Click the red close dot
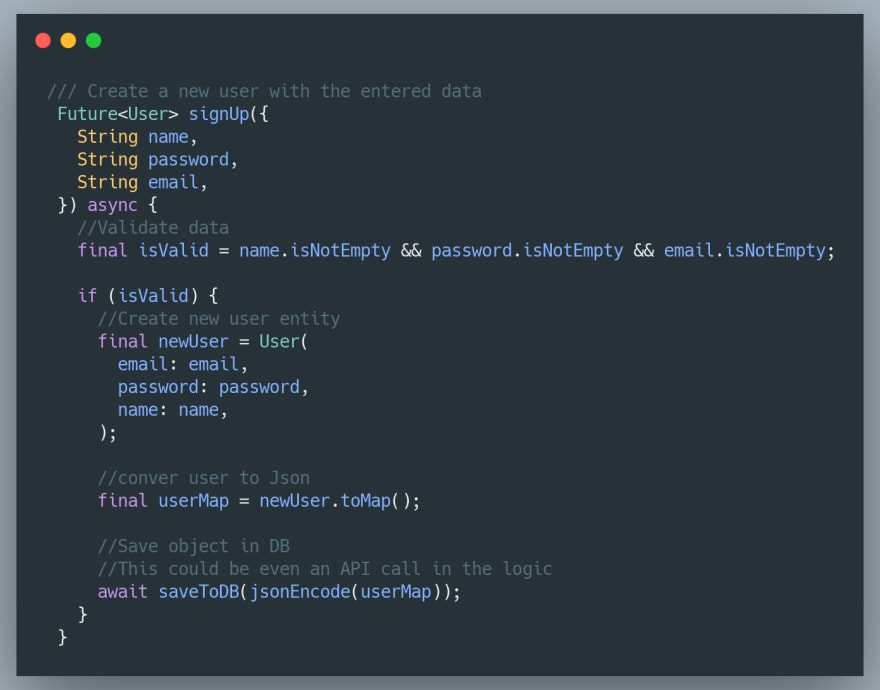 [x=43, y=40]
